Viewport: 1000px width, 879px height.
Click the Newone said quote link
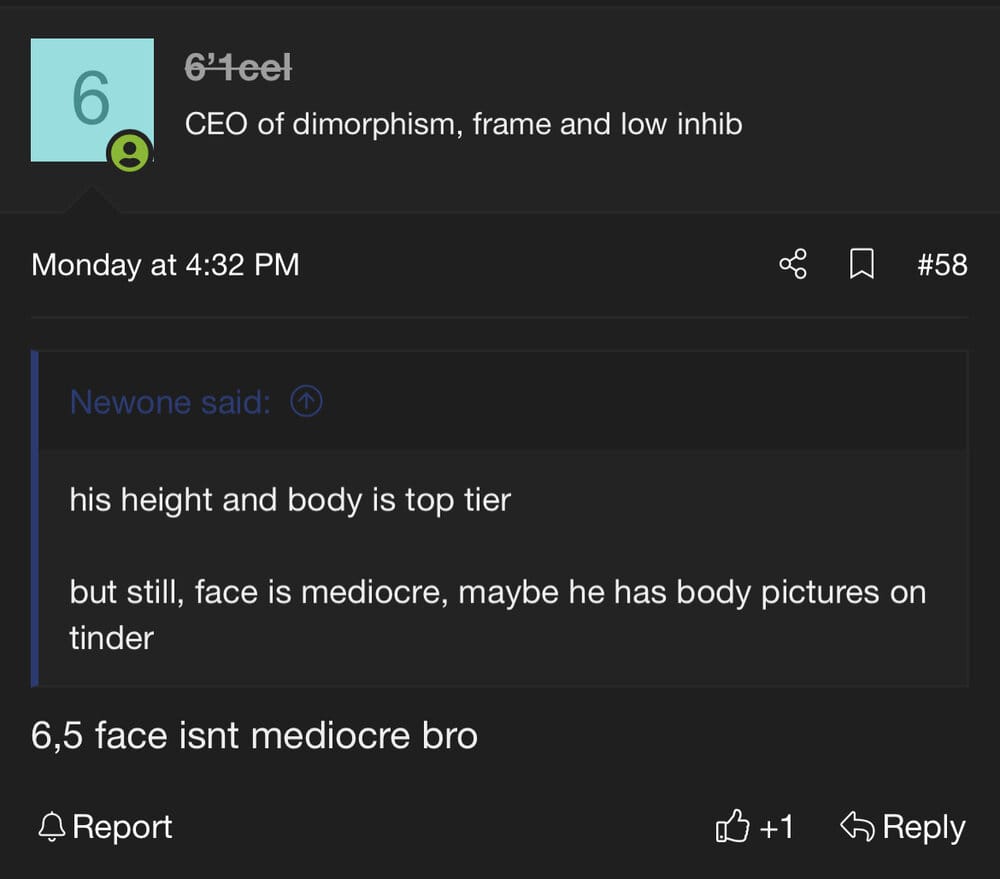(170, 402)
